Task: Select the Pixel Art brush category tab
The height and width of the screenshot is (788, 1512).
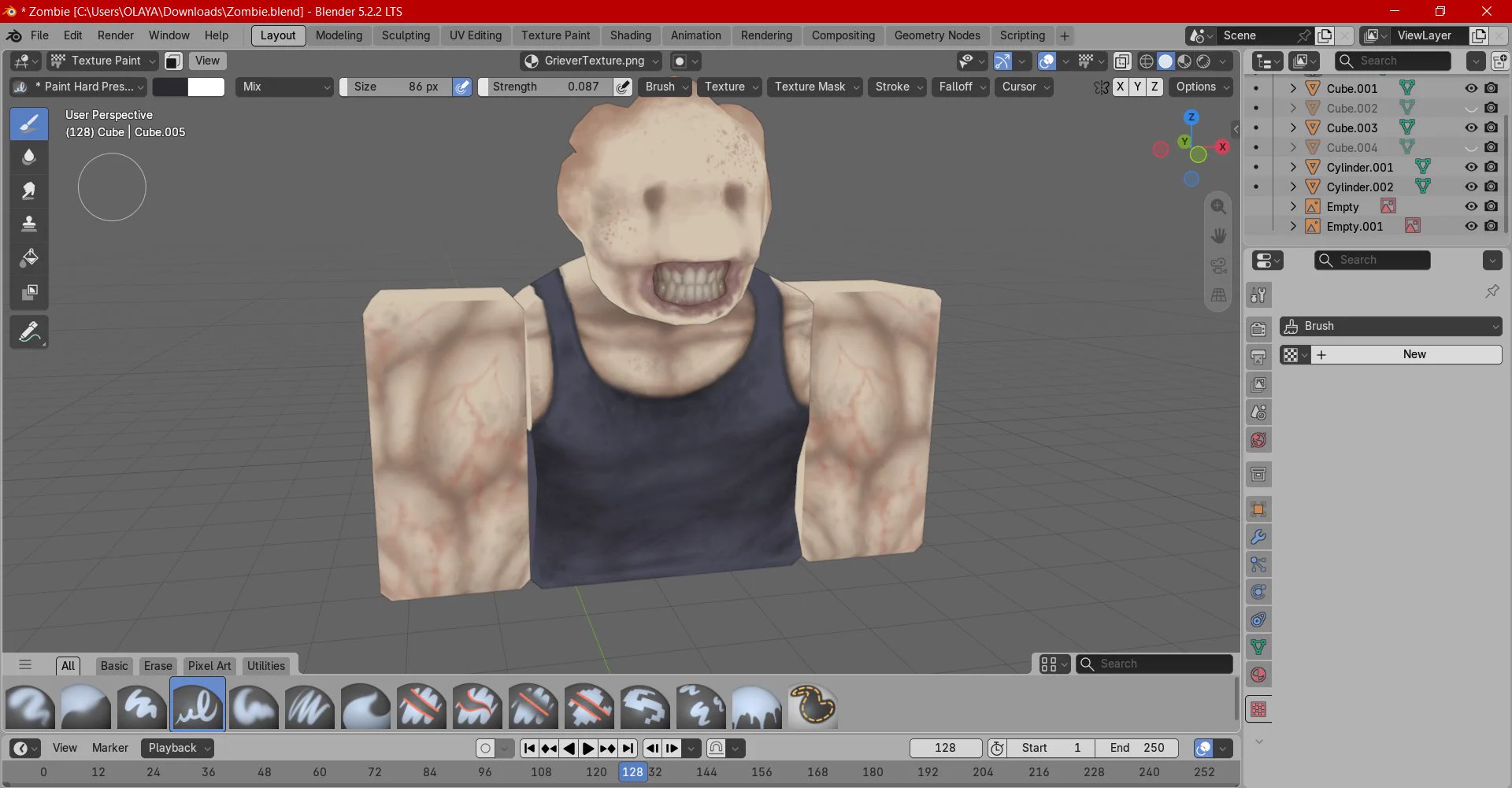Action: (209, 666)
